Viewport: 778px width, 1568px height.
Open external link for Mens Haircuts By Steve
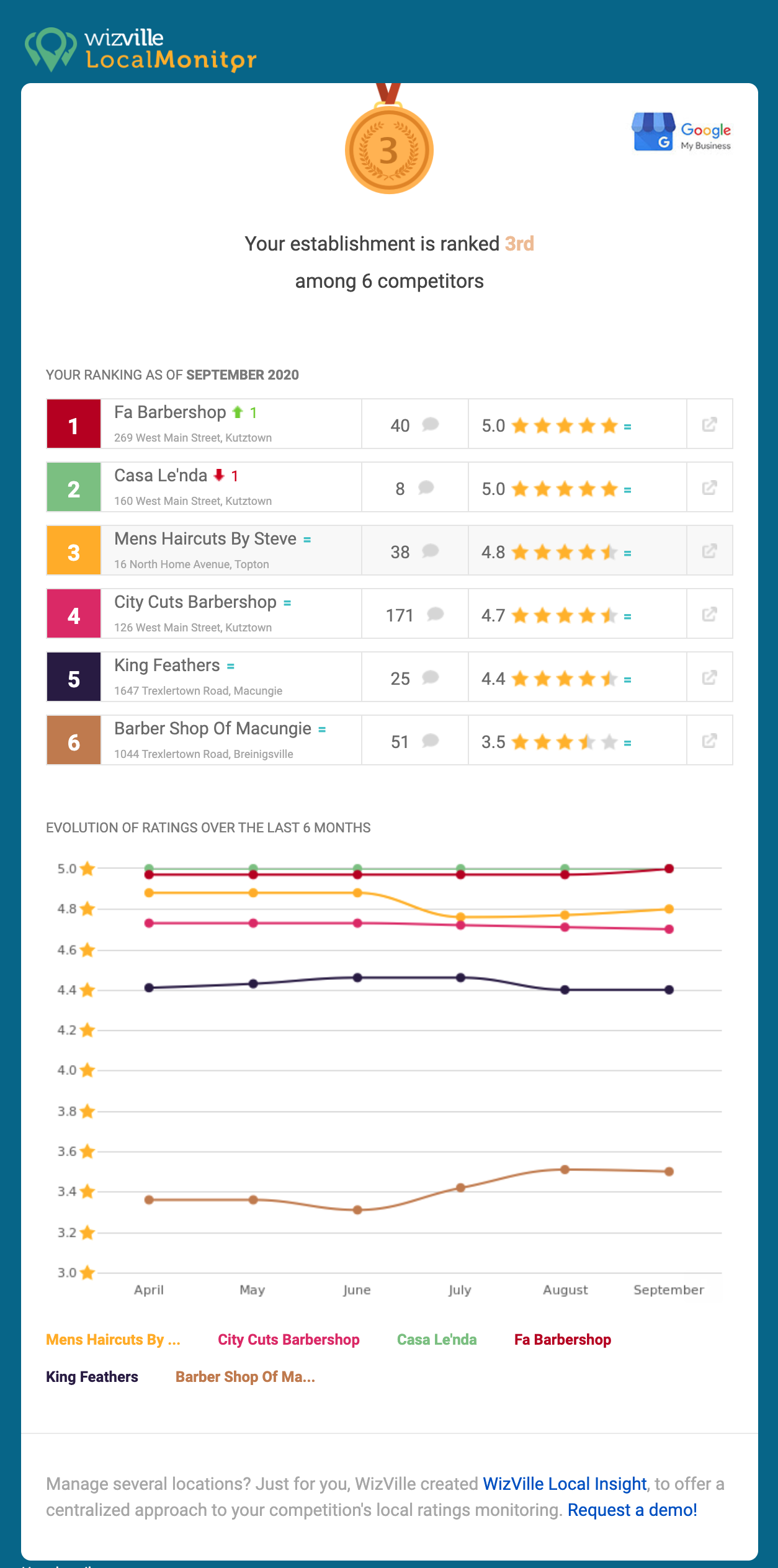click(709, 551)
